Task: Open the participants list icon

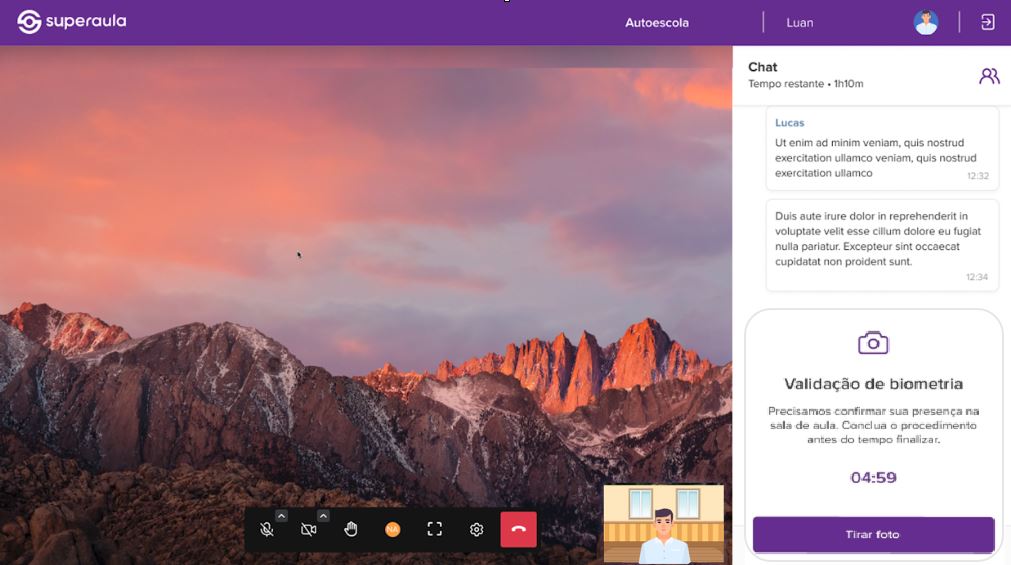Action: coord(988,76)
